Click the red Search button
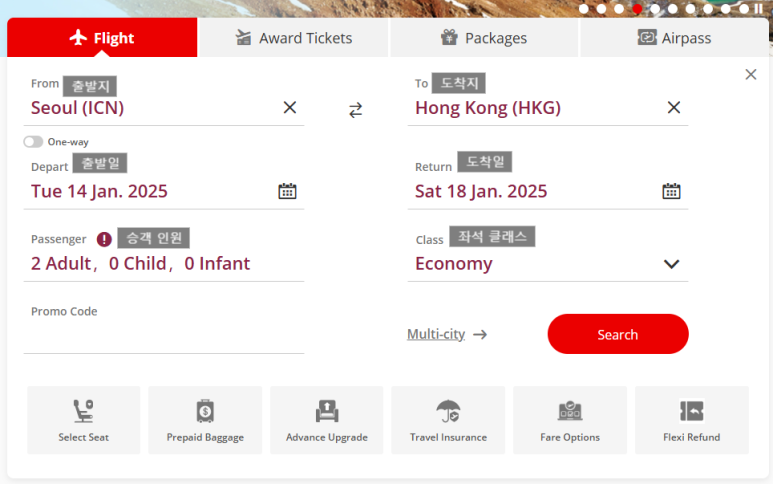The width and height of the screenshot is (773, 484). 618,334
